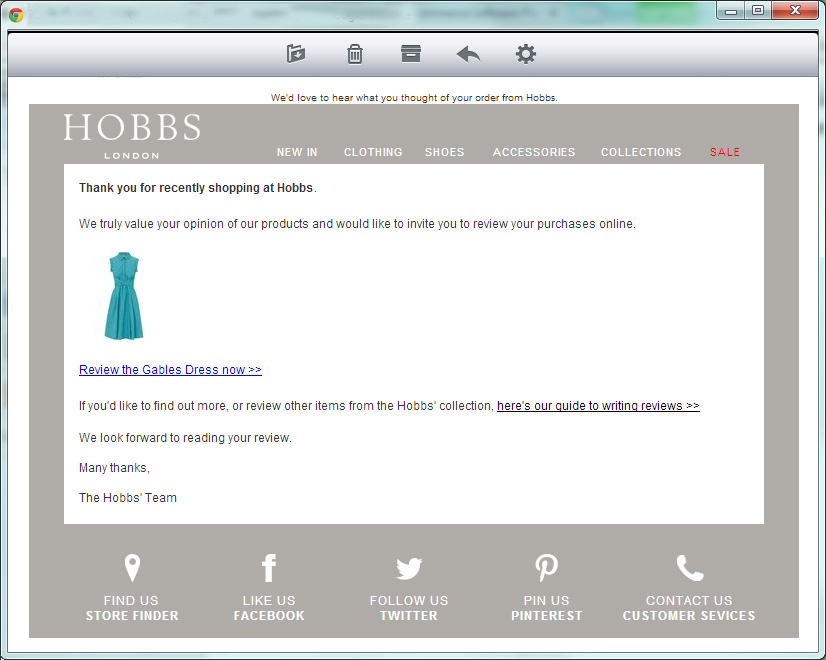826x660 pixels.
Task: Click the Like Us Facebook label
Action: click(x=269, y=608)
